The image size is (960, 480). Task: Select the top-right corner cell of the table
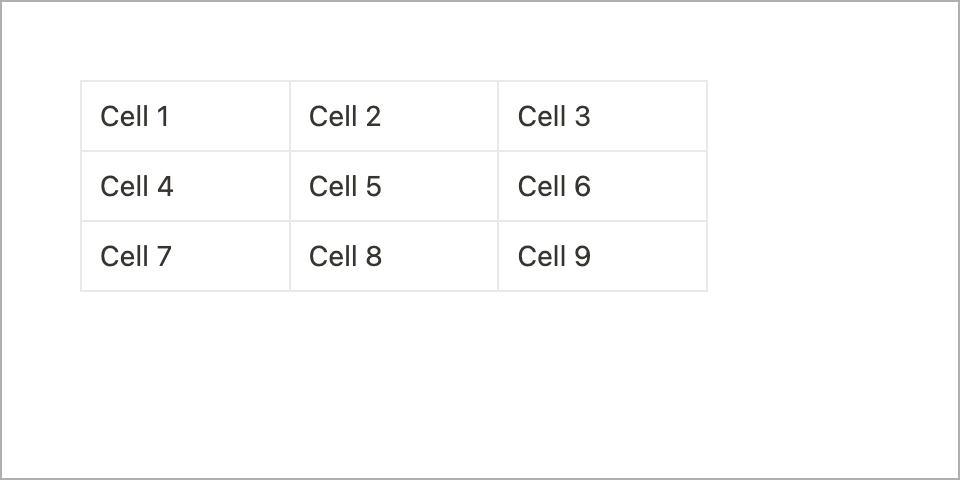[602, 116]
